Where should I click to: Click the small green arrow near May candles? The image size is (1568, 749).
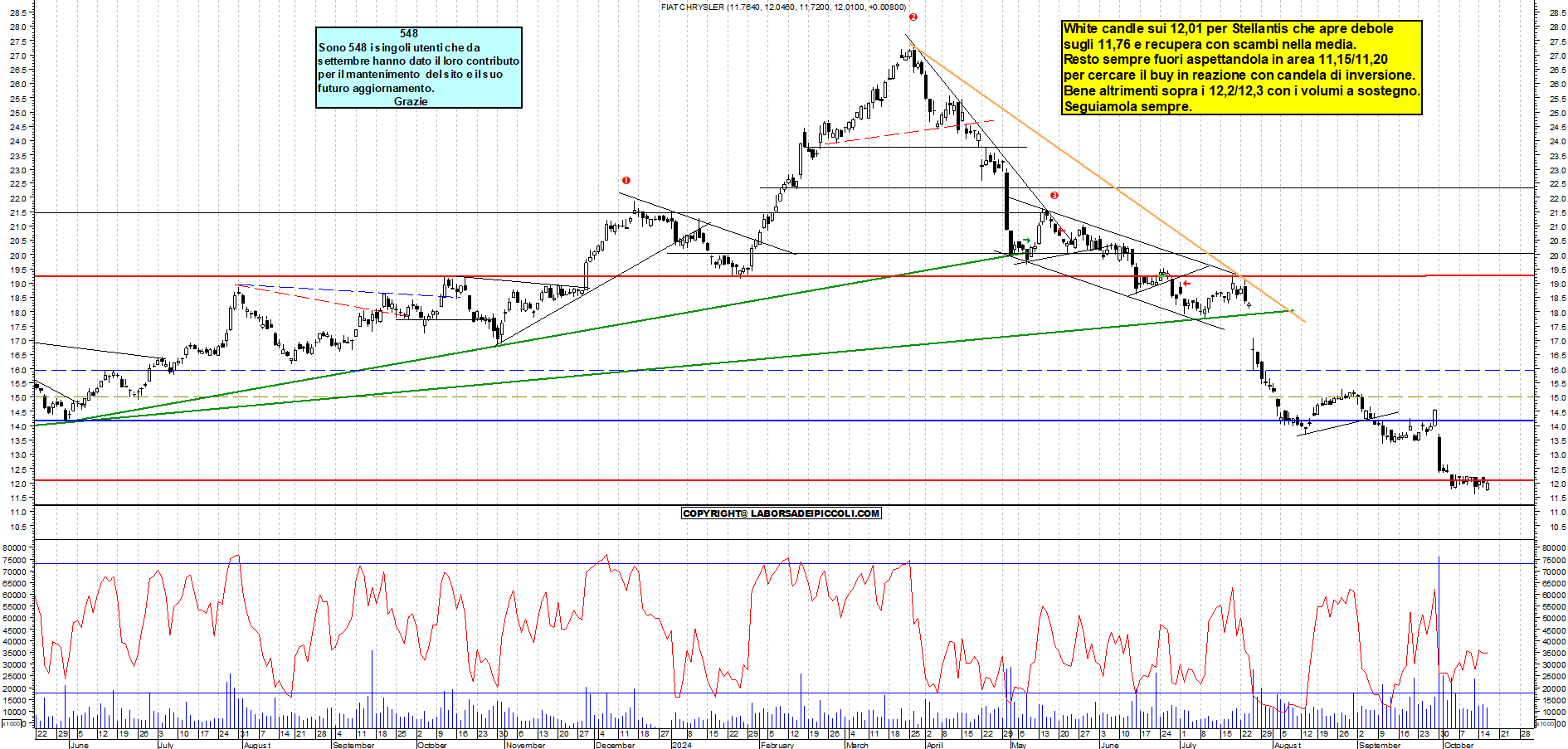point(1026,241)
